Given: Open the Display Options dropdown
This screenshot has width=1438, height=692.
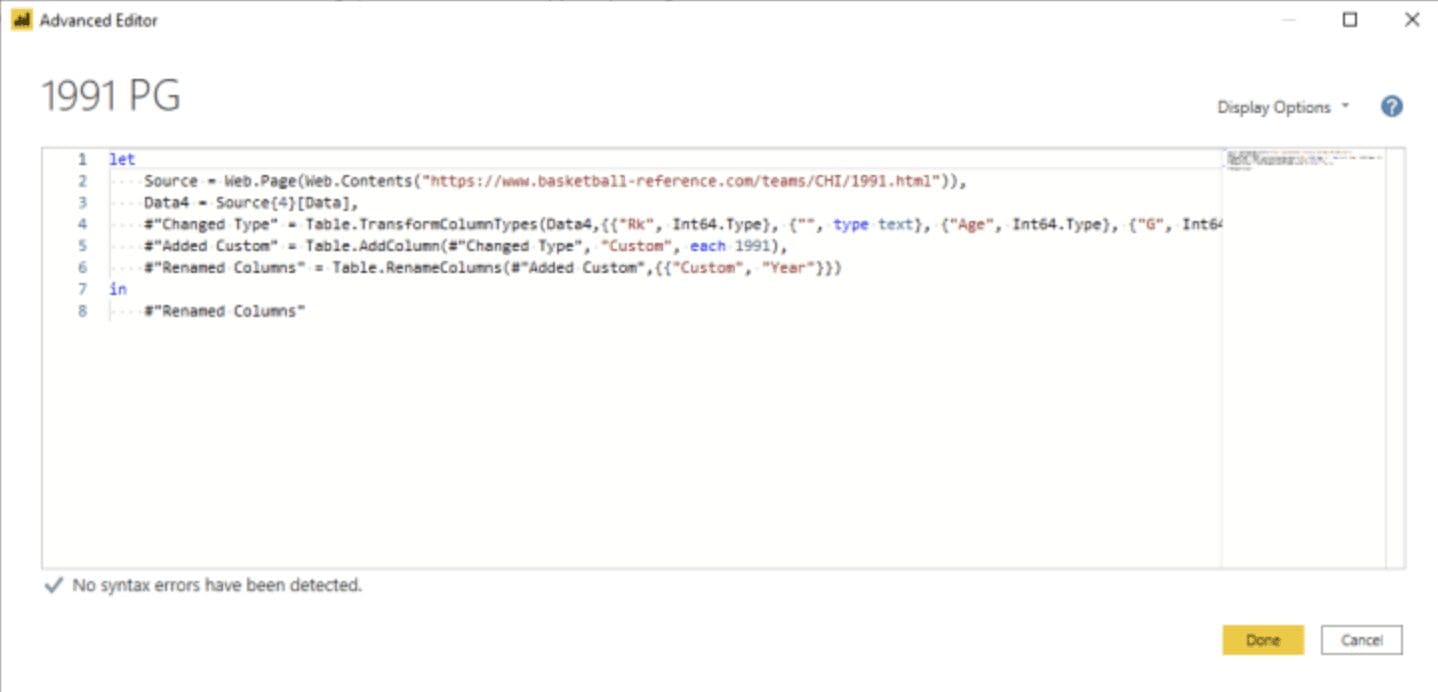Looking at the screenshot, I should 1283,107.
